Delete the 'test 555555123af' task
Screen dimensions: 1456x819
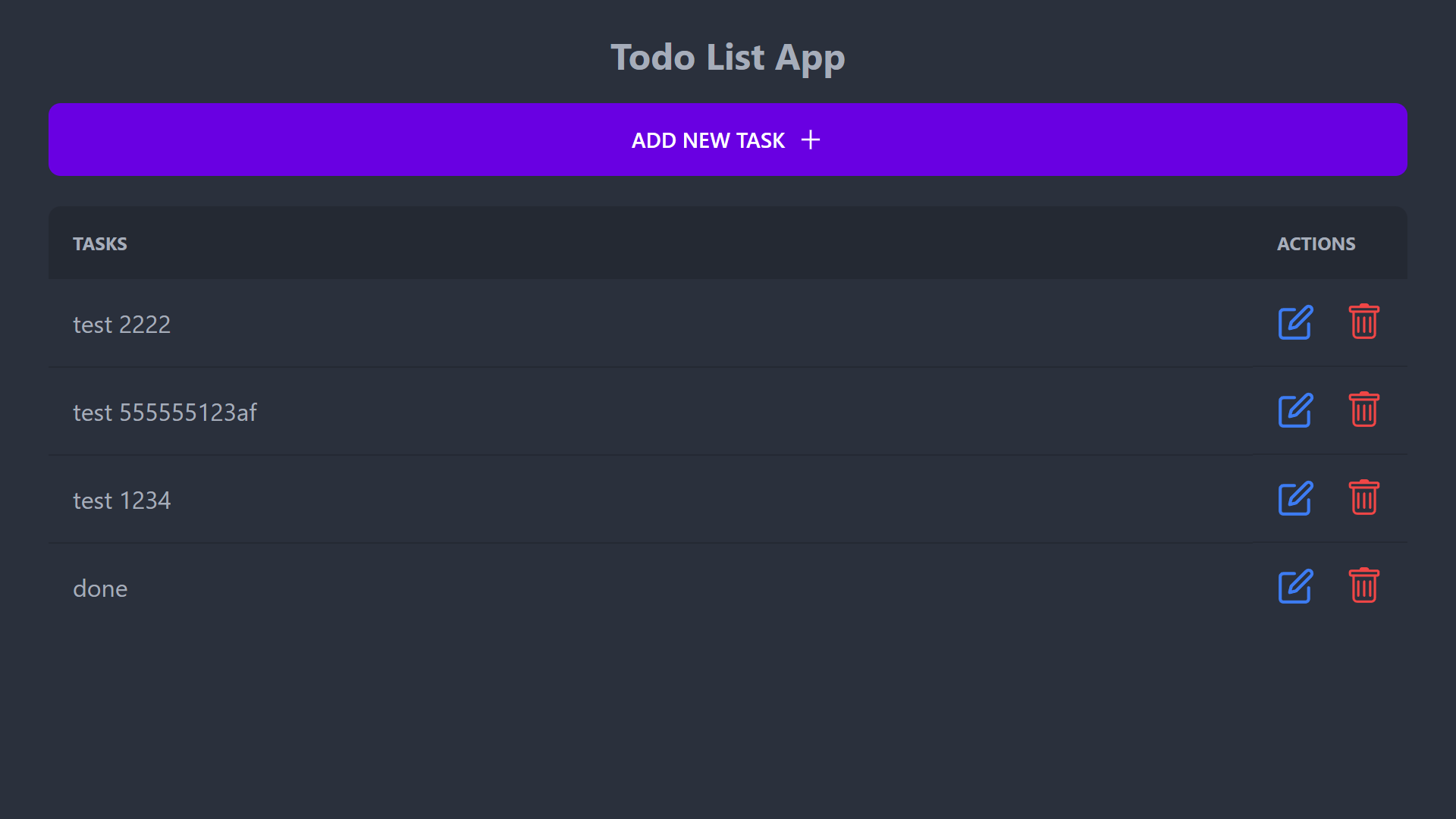tap(1363, 410)
